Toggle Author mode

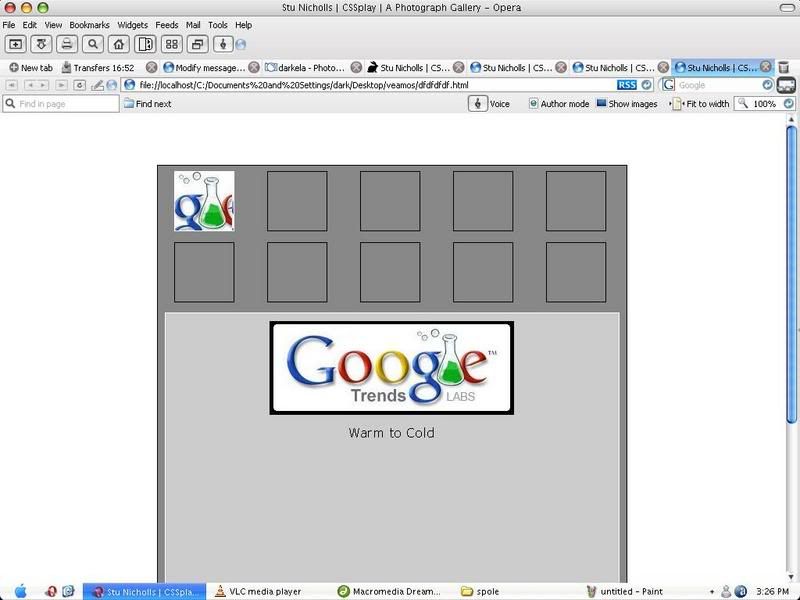559,104
